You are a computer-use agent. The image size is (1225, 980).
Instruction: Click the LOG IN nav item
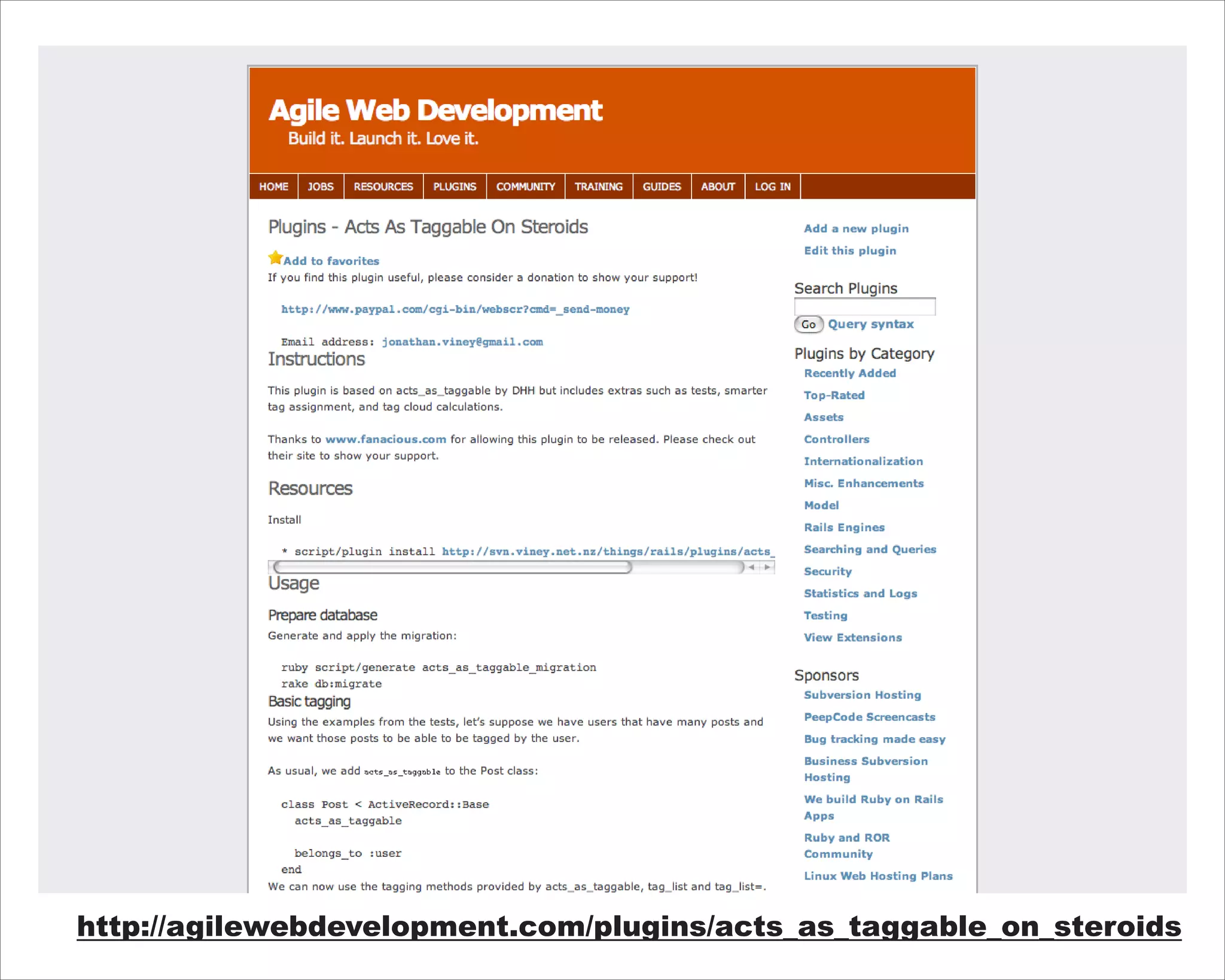tap(773, 187)
